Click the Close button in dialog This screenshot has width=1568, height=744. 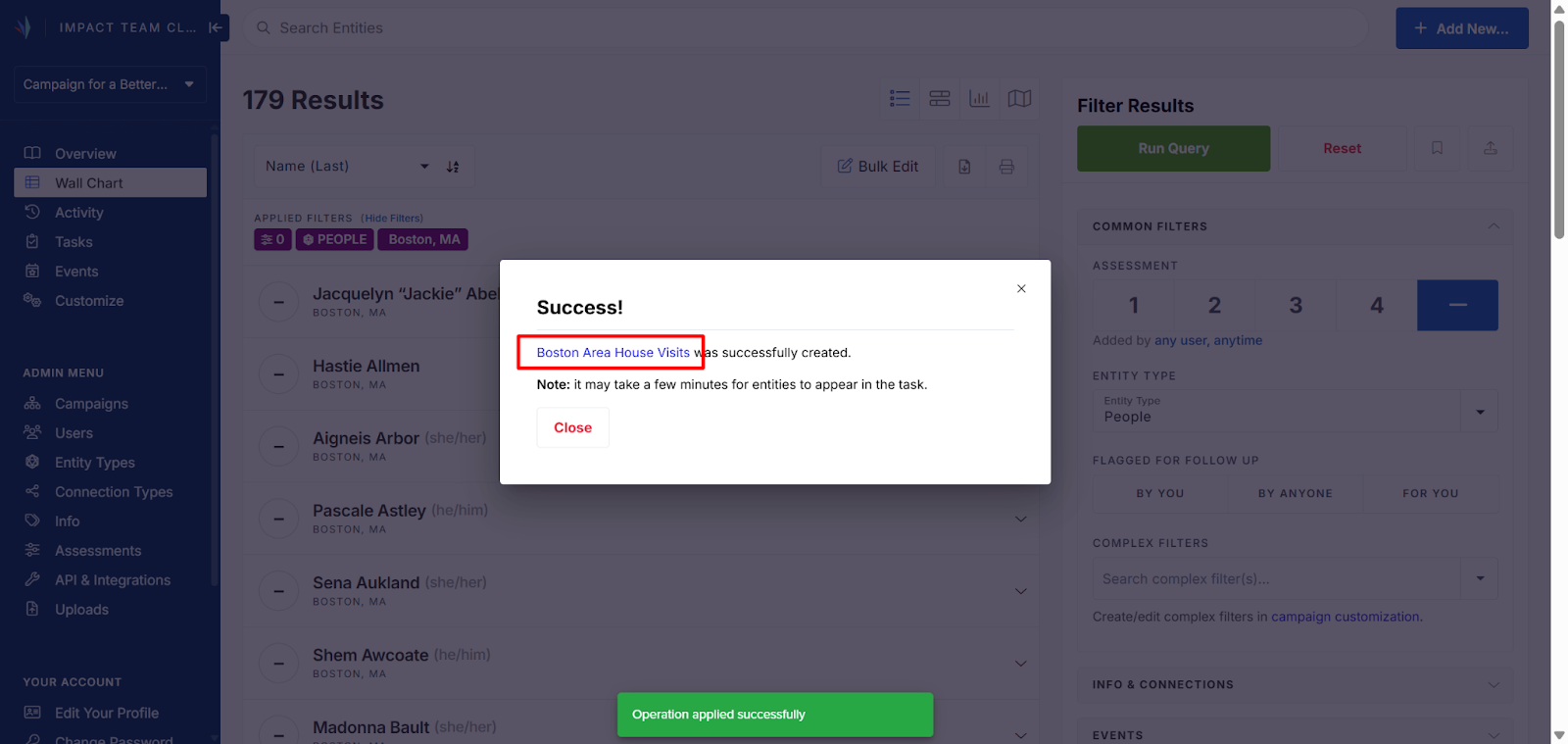(572, 427)
